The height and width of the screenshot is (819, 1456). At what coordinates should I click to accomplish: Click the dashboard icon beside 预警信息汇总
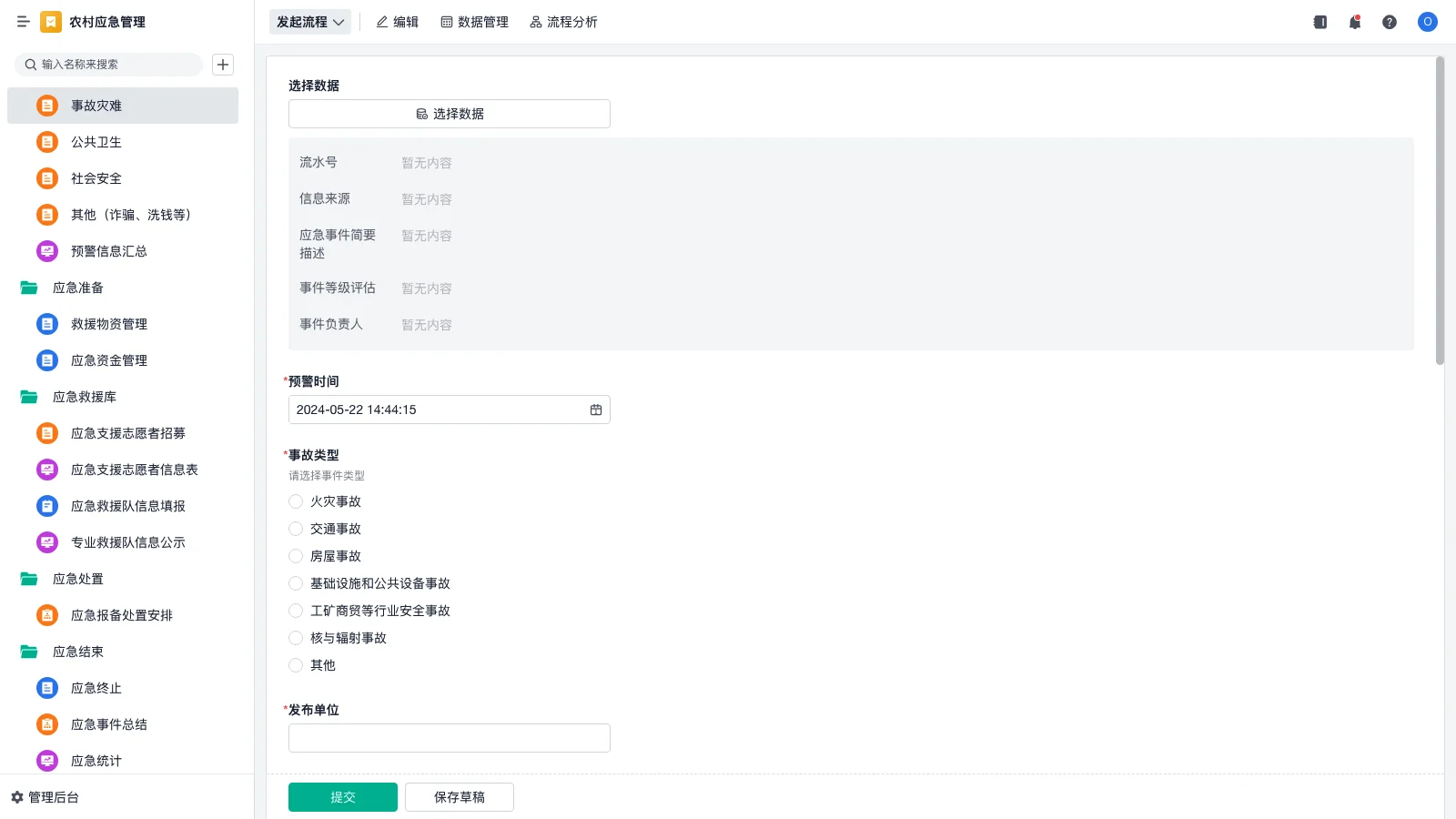click(x=47, y=251)
